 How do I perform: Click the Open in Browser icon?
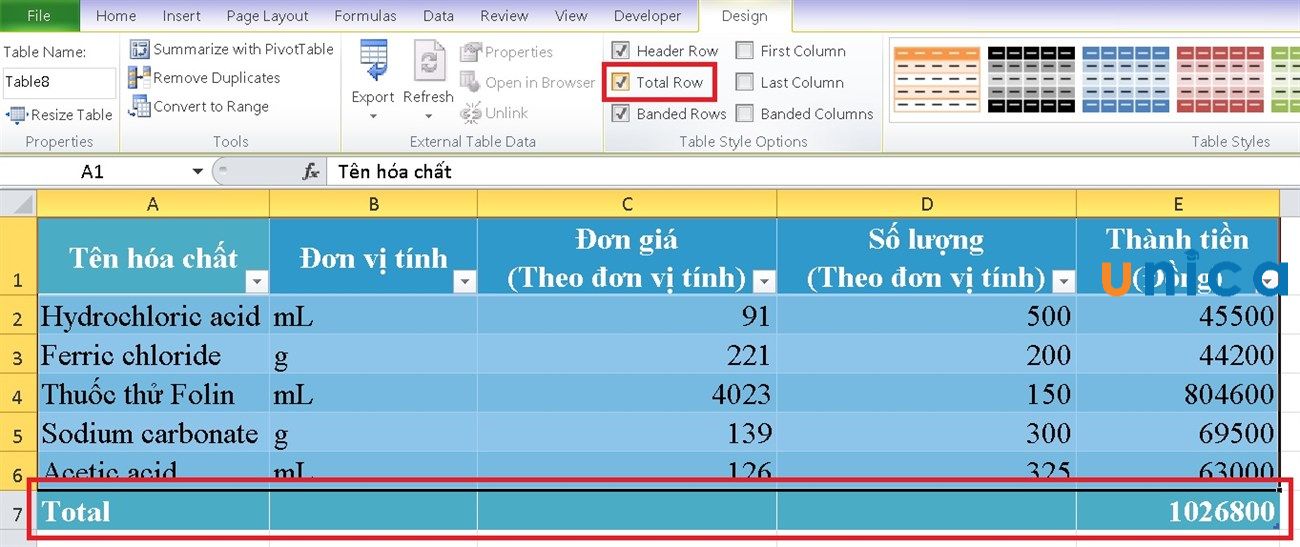[470, 82]
